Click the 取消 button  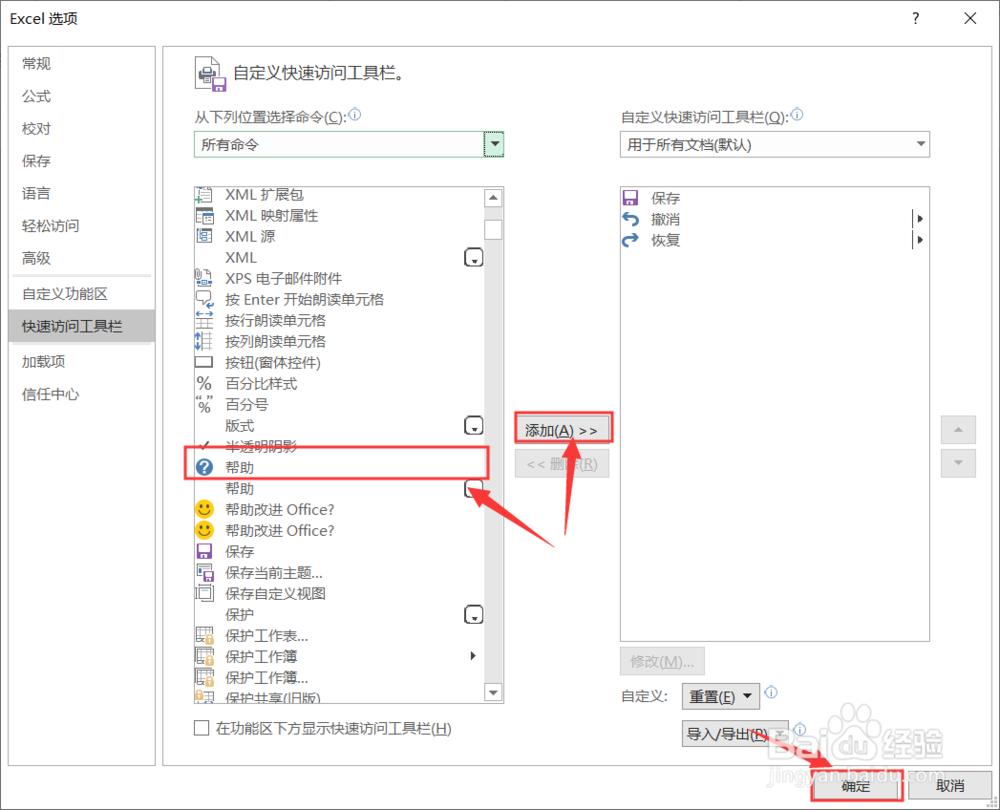(950, 786)
